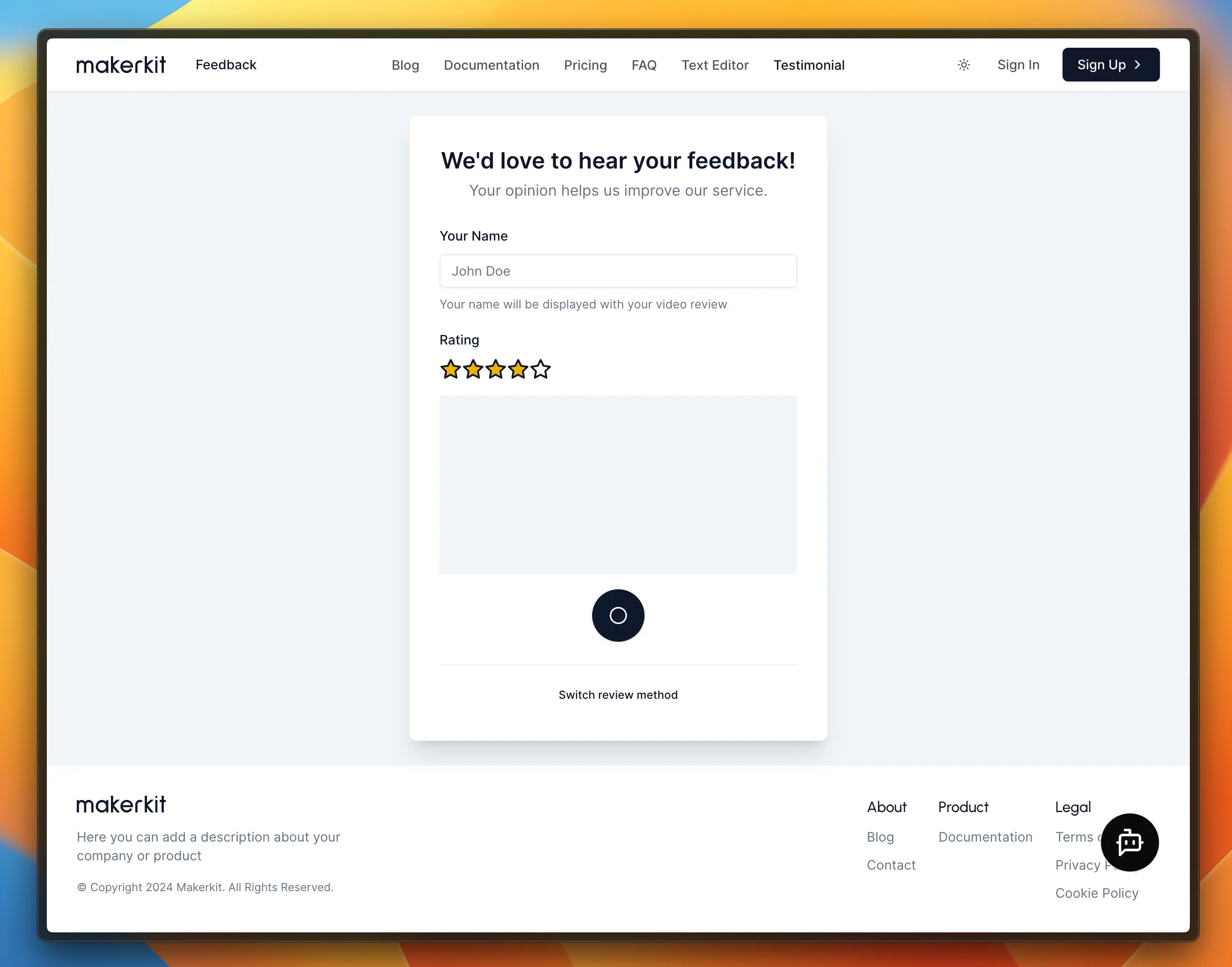Start recording with the dark circle button
Viewport: 1232px width, 967px height.
pos(618,615)
